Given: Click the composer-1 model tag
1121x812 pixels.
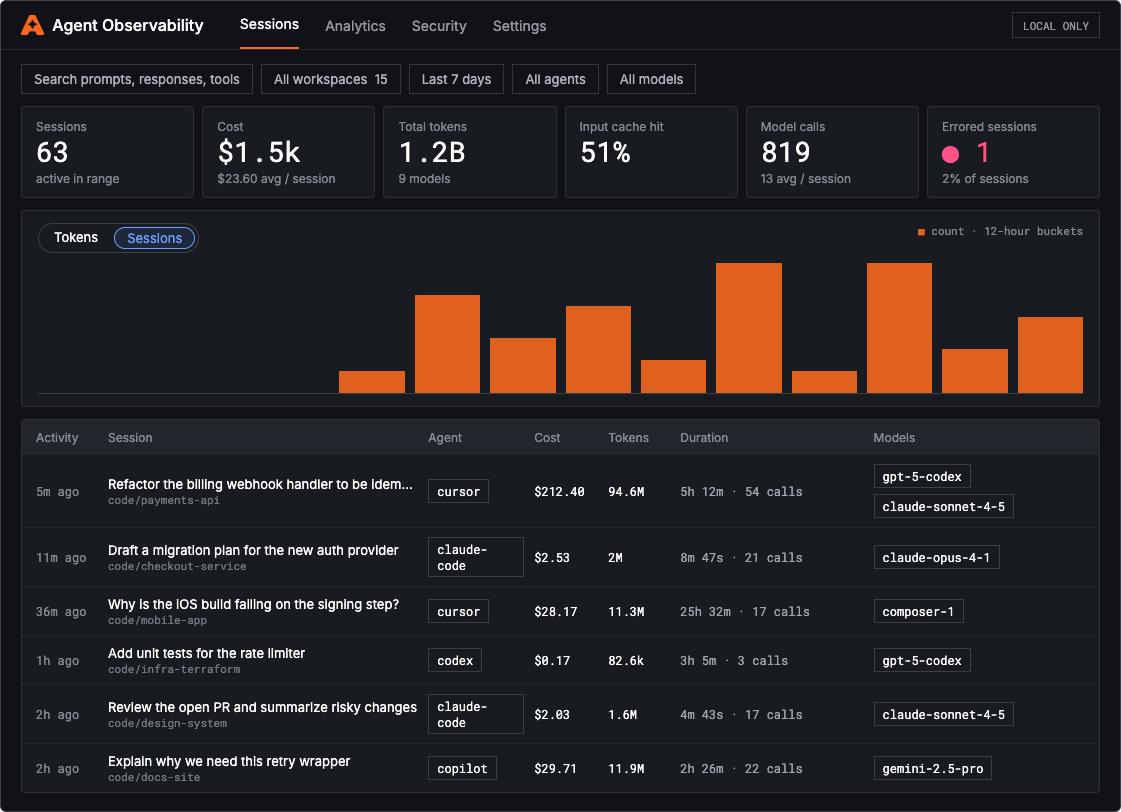Looking at the screenshot, I should click(918, 611).
